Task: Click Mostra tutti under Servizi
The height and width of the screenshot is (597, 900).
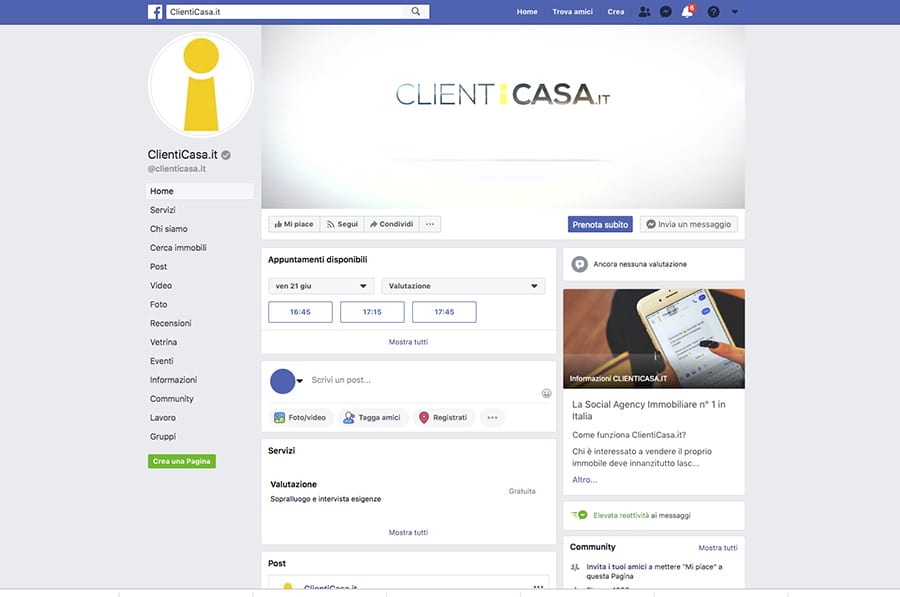Action: pyautogui.click(x=408, y=533)
